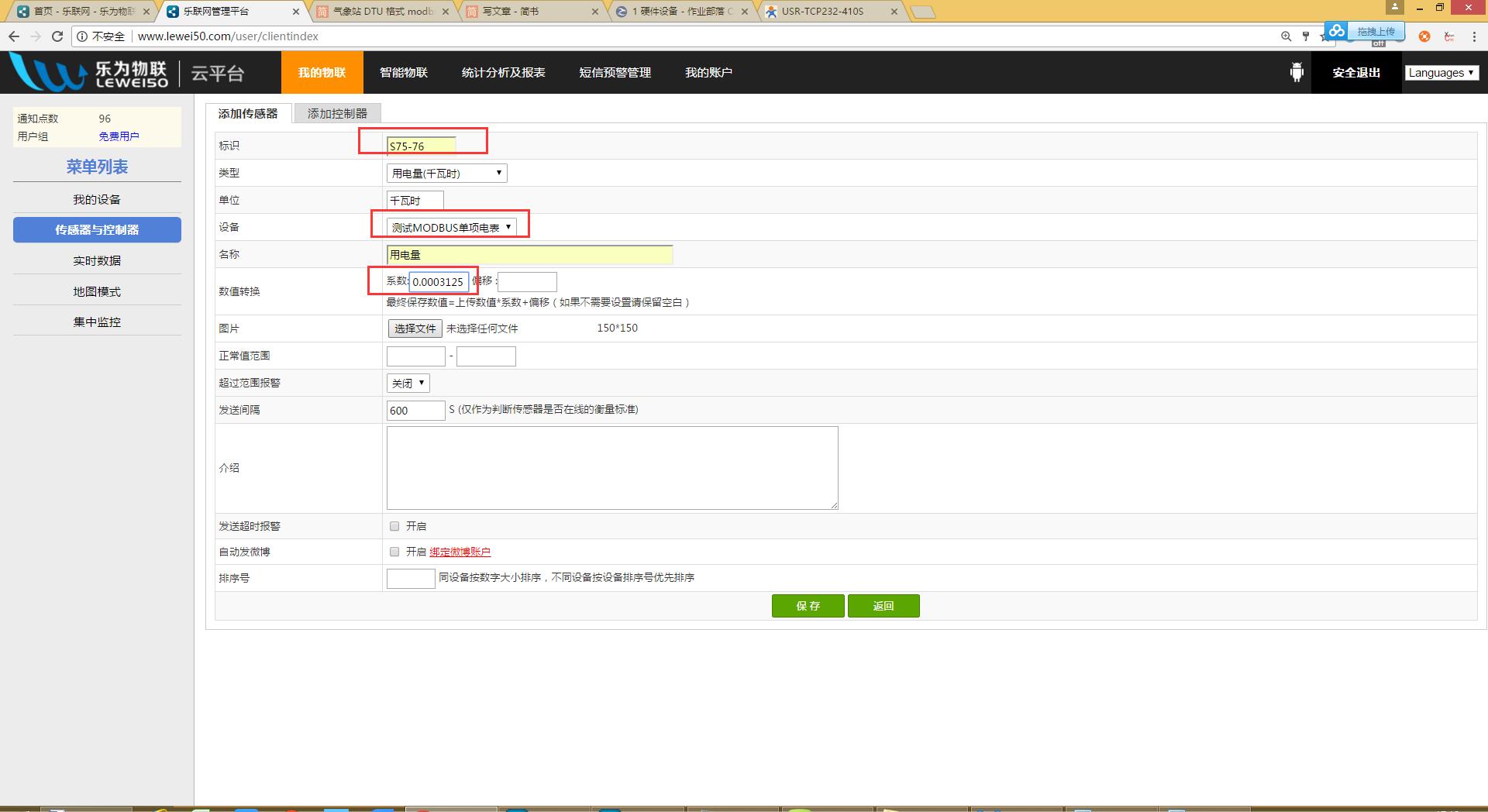Click the red extension icon beside orange one
This screenshot has height=812, width=1488.
[x=1449, y=36]
